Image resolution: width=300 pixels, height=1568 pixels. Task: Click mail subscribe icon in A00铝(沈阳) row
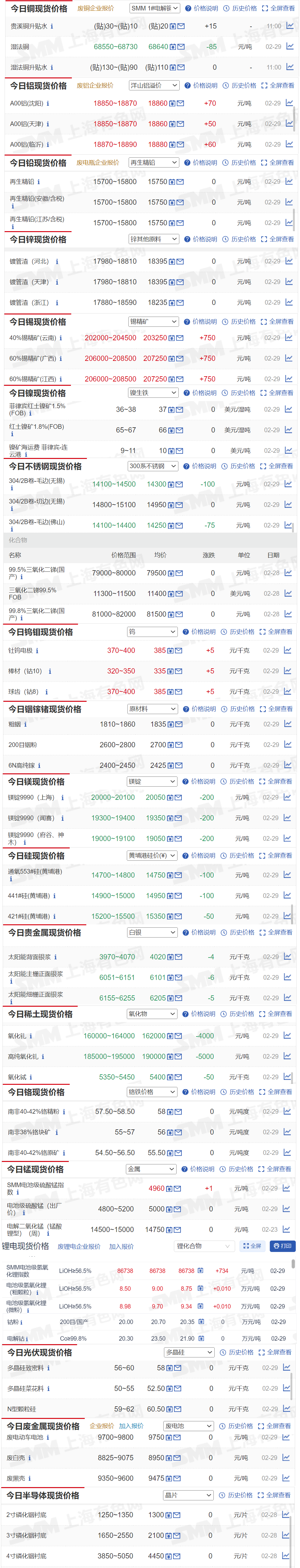(x=181, y=104)
